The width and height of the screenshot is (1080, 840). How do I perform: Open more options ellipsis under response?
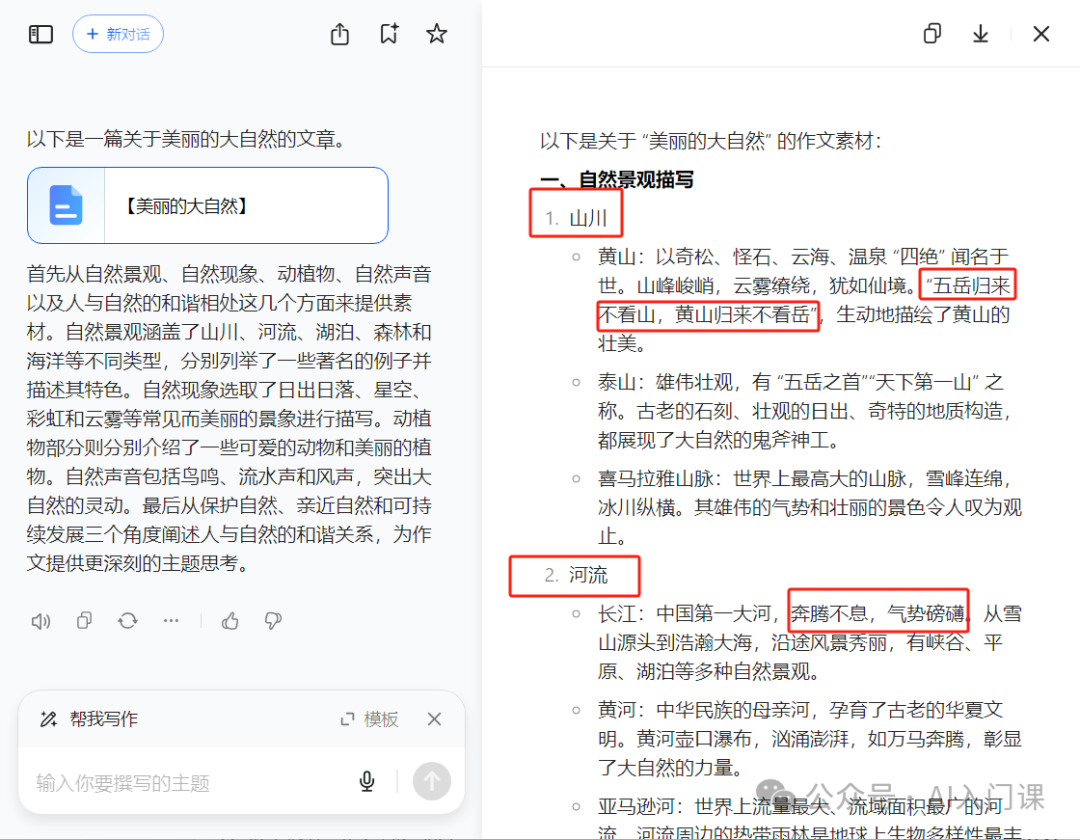point(171,621)
